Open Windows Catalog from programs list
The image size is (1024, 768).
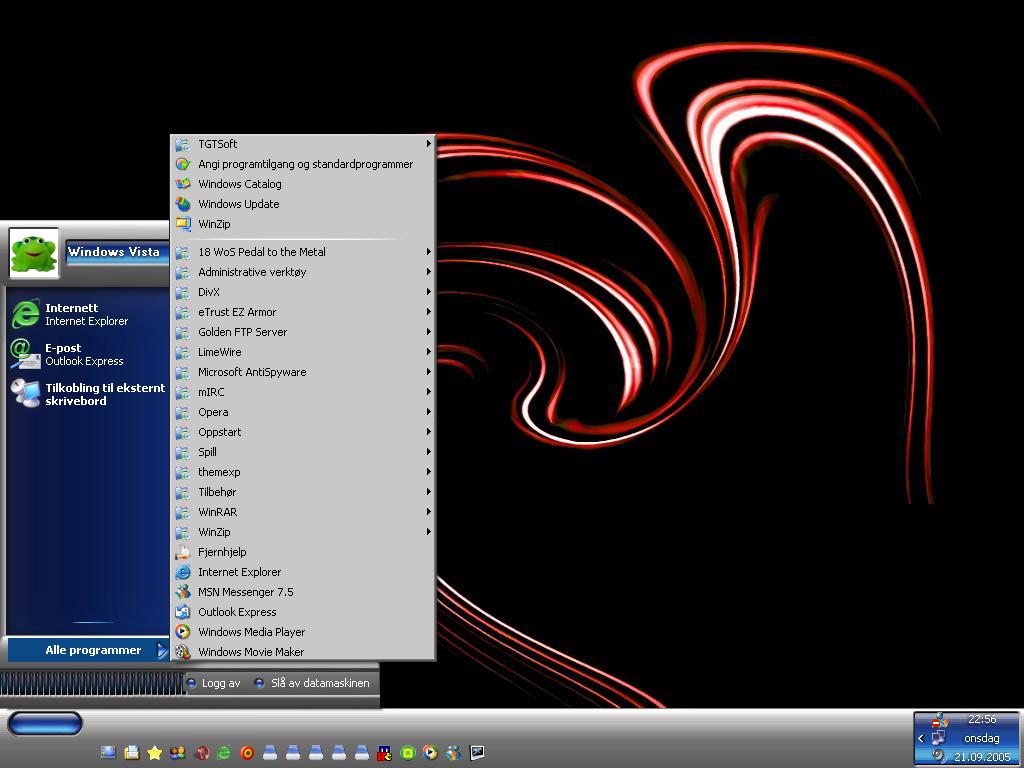click(302, 184)
